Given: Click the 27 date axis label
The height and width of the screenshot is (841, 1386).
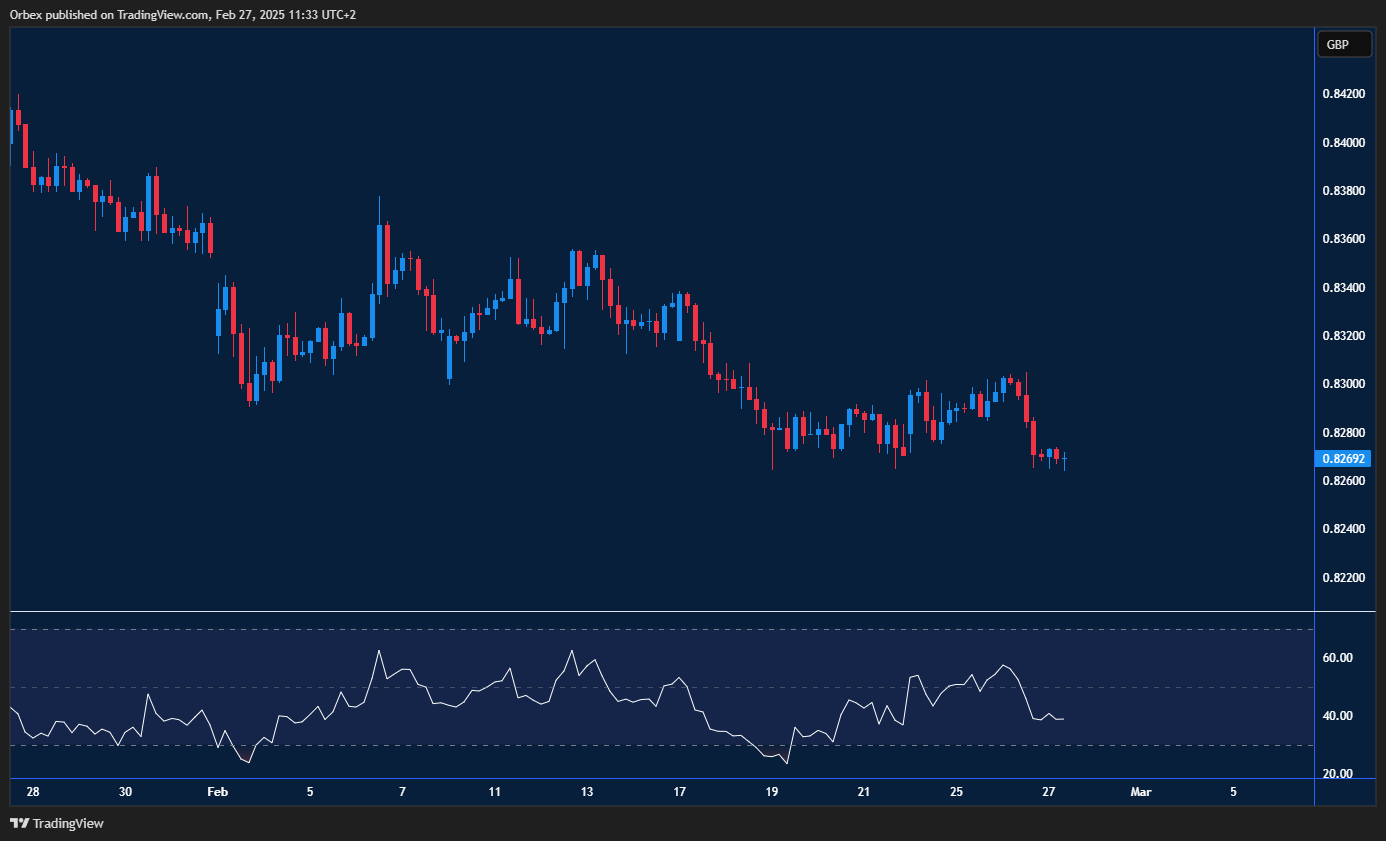Looking at the screenshot, I should tap(1048, 791).
